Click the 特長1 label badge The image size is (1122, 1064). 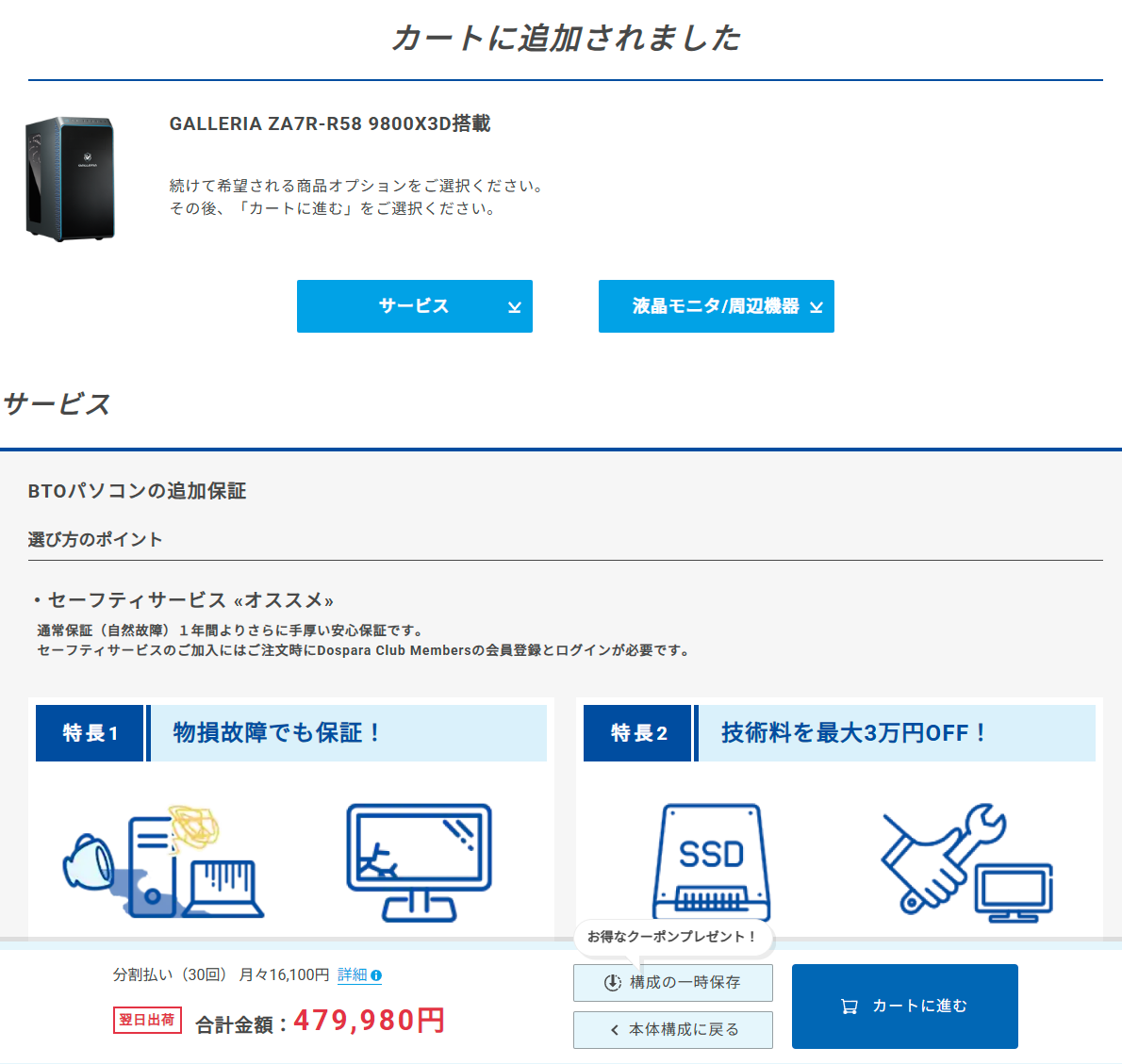(x=91, y=733)
